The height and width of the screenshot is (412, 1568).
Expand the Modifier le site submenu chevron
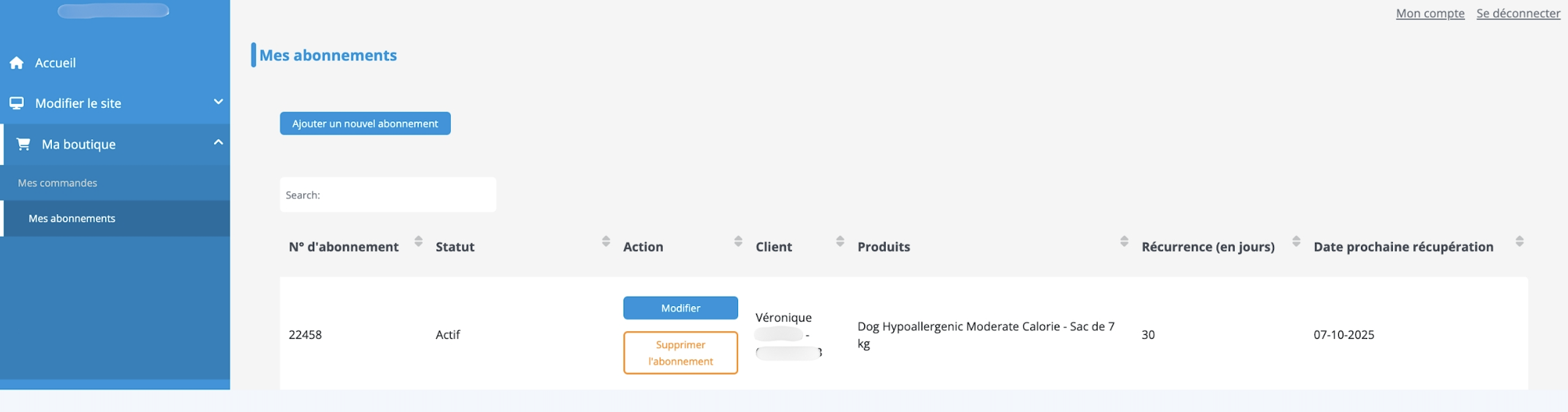click(218, 102)
